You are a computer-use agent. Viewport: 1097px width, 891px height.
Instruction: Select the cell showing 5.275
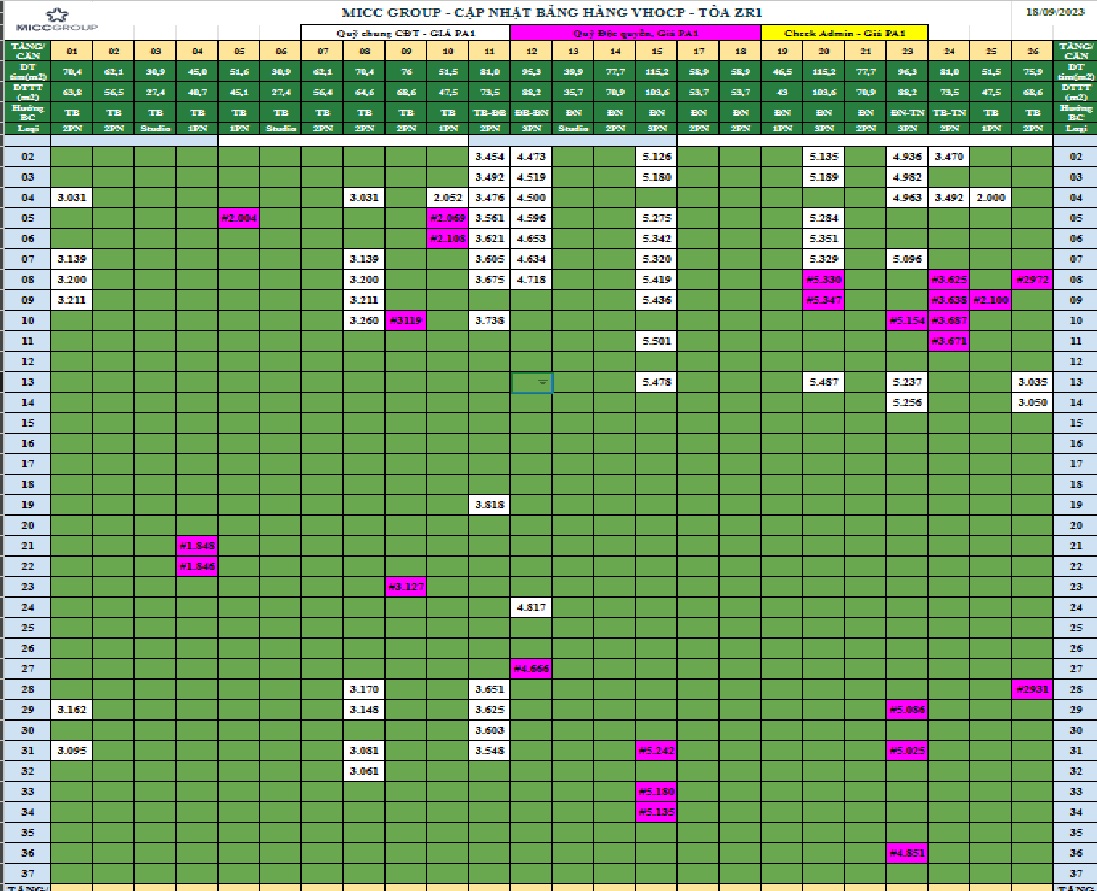[656, 218]
